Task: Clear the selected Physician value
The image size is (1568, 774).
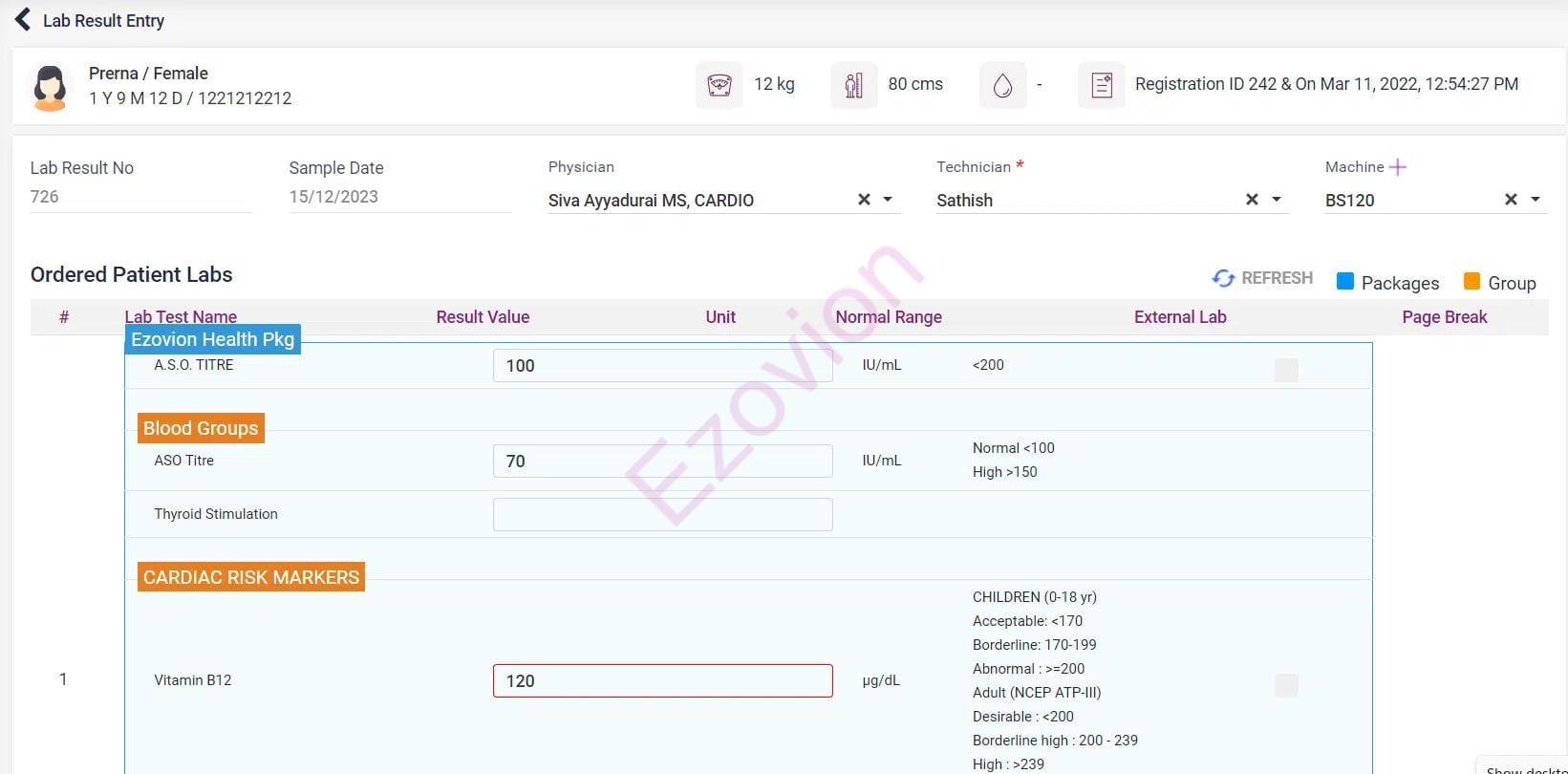Action: tap(864, 200)
